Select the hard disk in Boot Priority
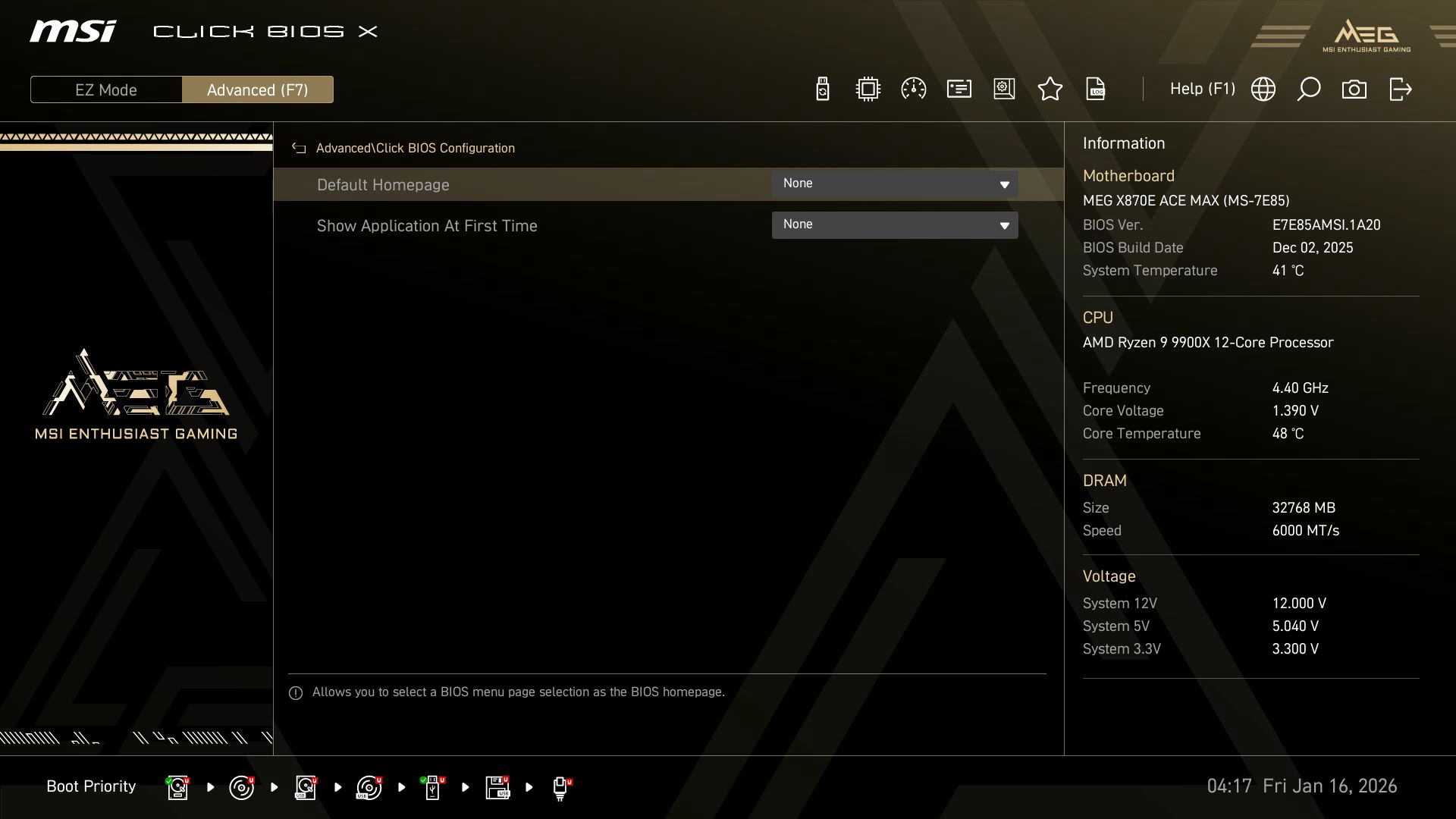The image size is (1456, 819). (177, 786)
